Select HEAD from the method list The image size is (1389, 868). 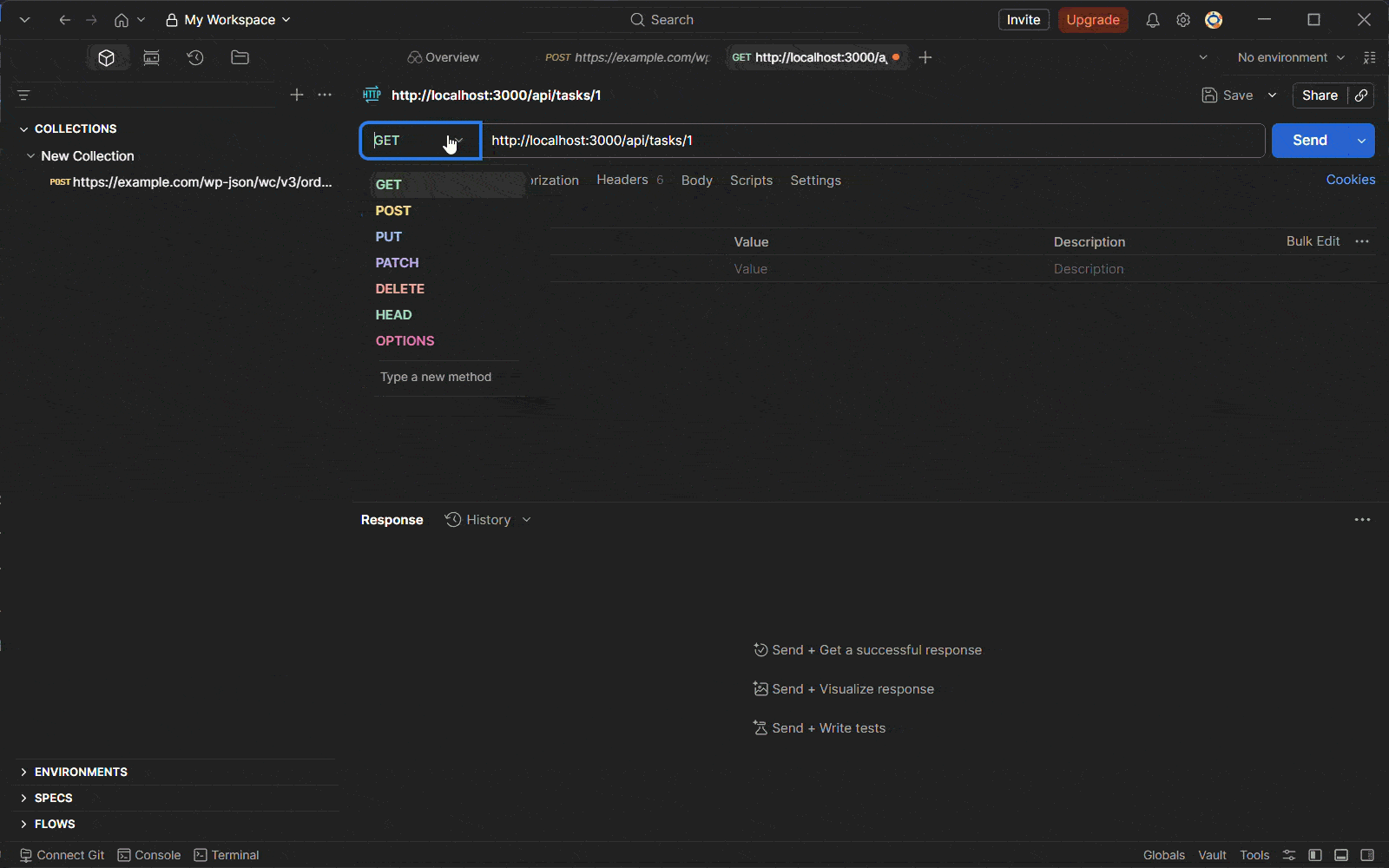pyautogui.click(x=393, y=315)
